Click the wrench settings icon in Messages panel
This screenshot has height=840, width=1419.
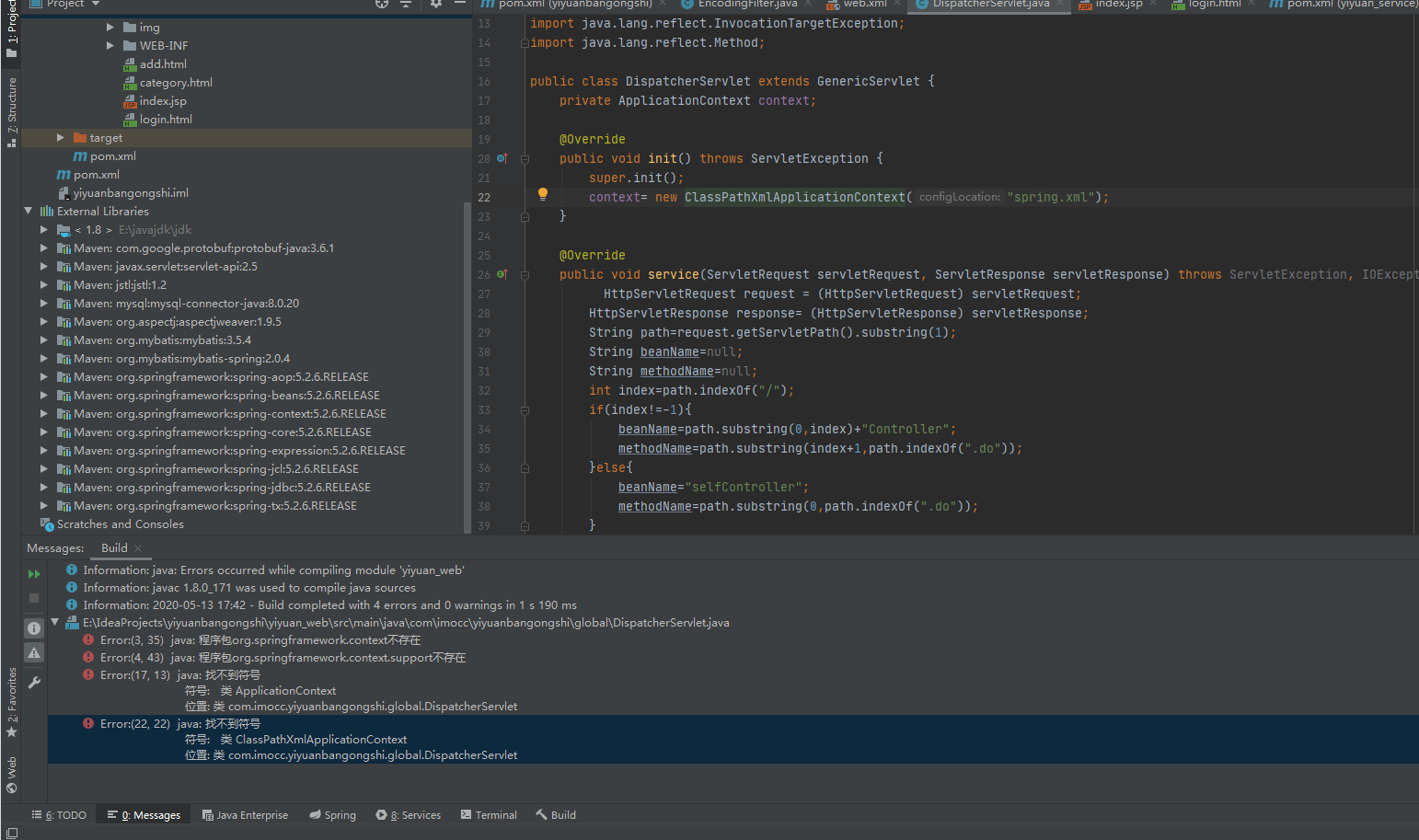pos(34,683)
